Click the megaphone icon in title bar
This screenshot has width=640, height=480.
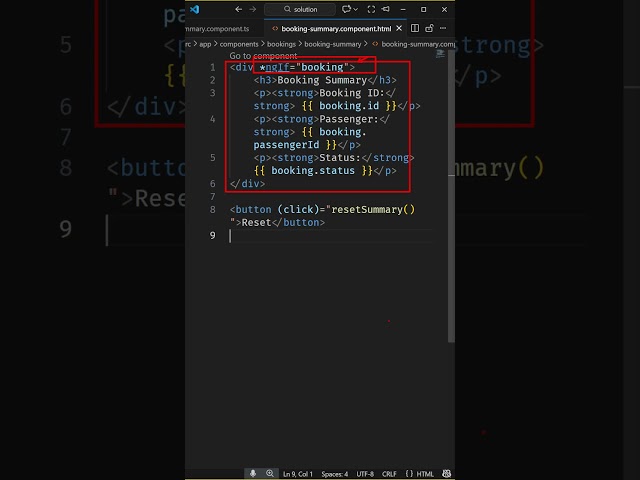[x=386, y=9]
